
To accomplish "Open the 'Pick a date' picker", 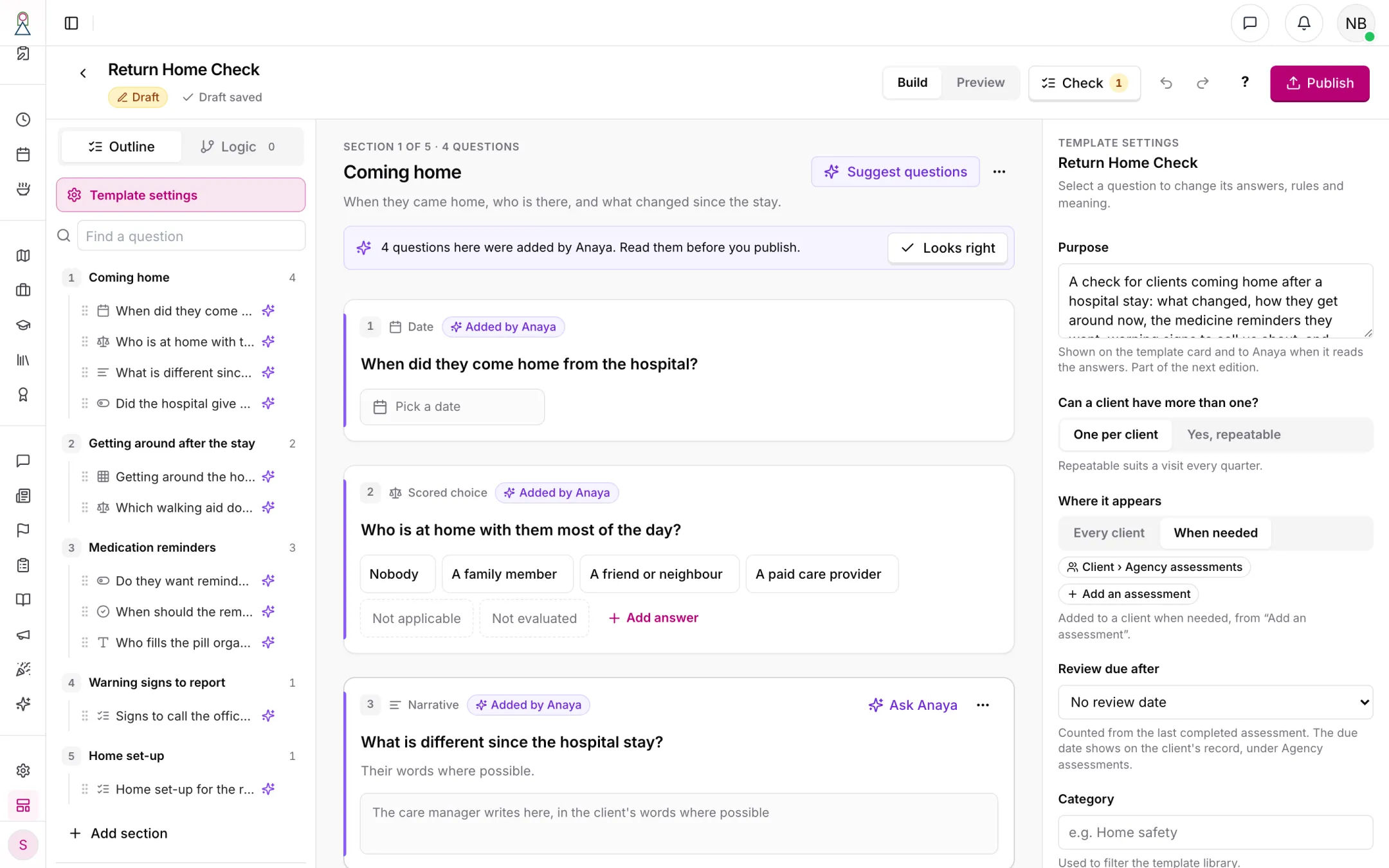I will pos(452,406).
